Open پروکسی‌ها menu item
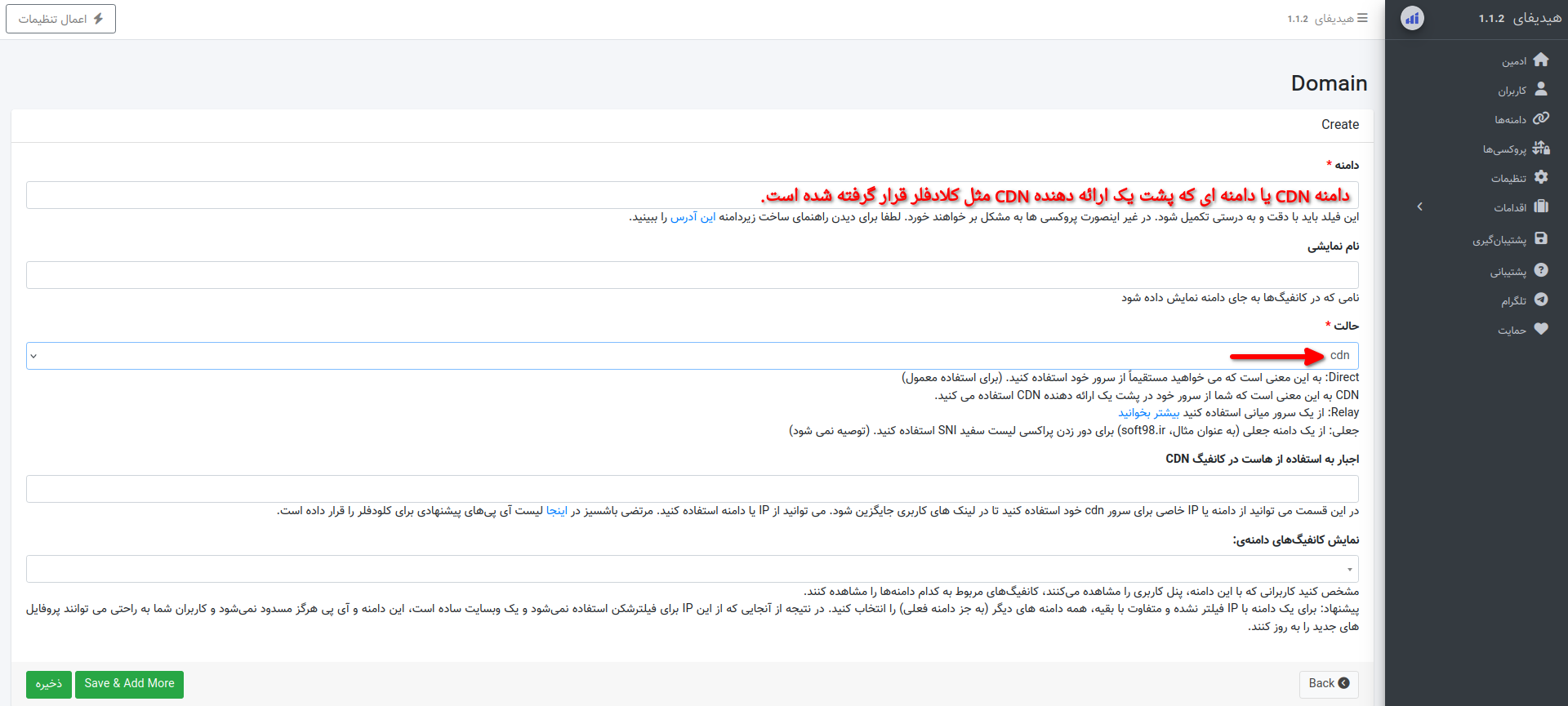 point(1504,149)
